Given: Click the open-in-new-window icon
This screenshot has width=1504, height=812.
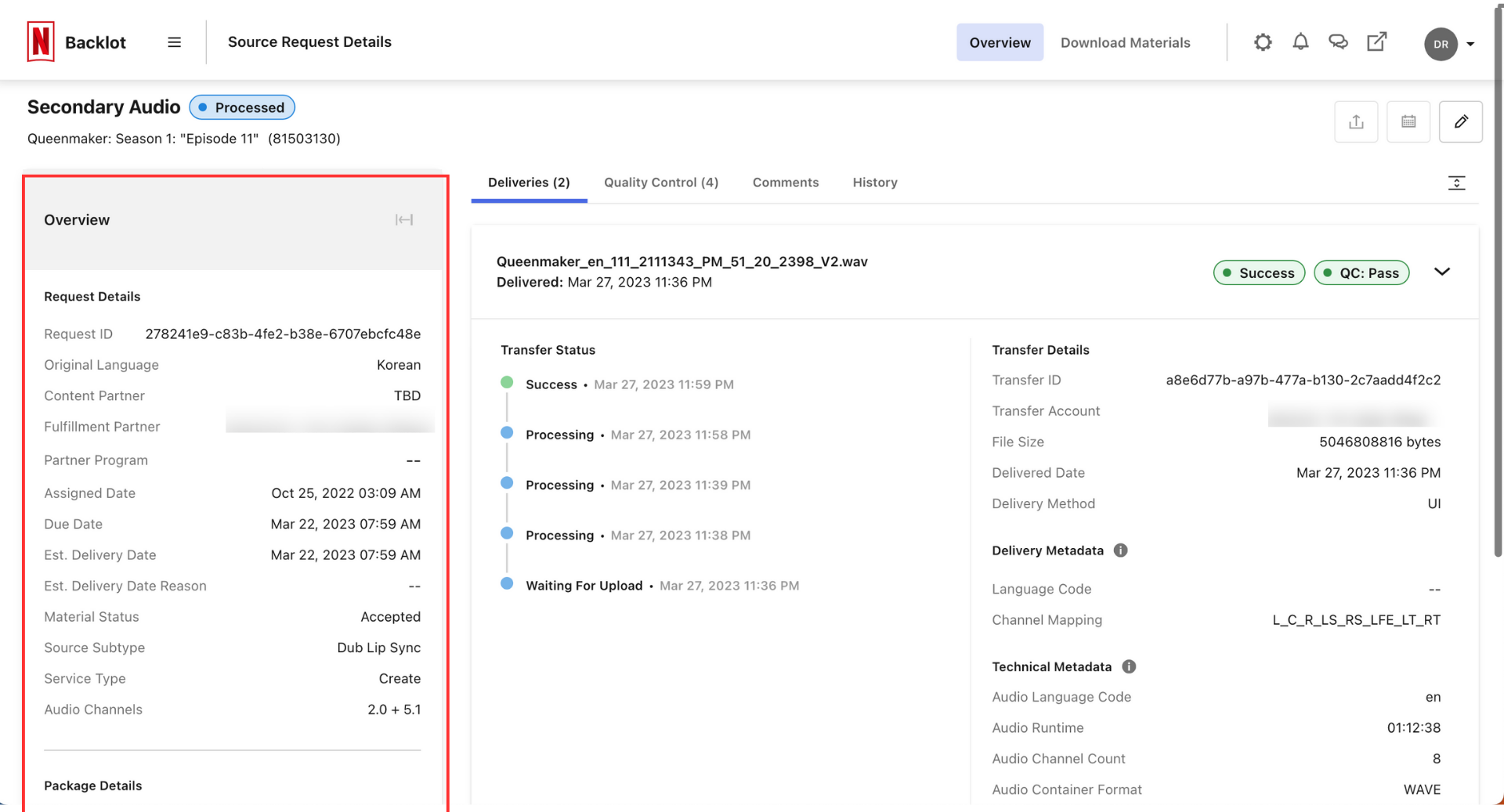Looking at the screenshot, I should click(x=1376, y=42).
